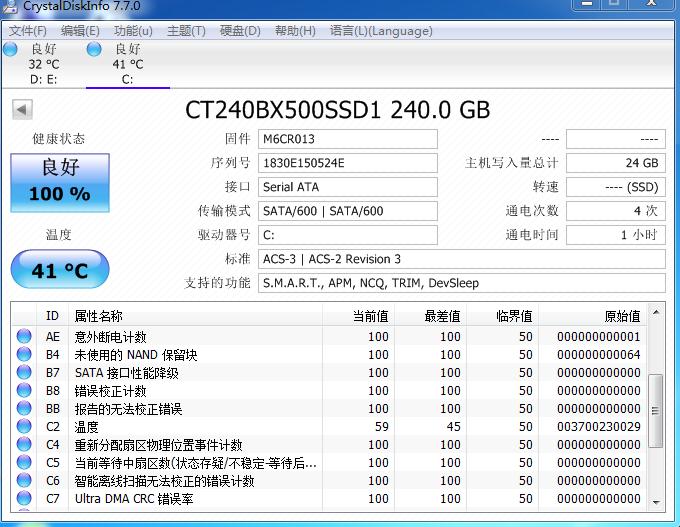Select the D: E: disk at 32 °C

coord(42,64)
